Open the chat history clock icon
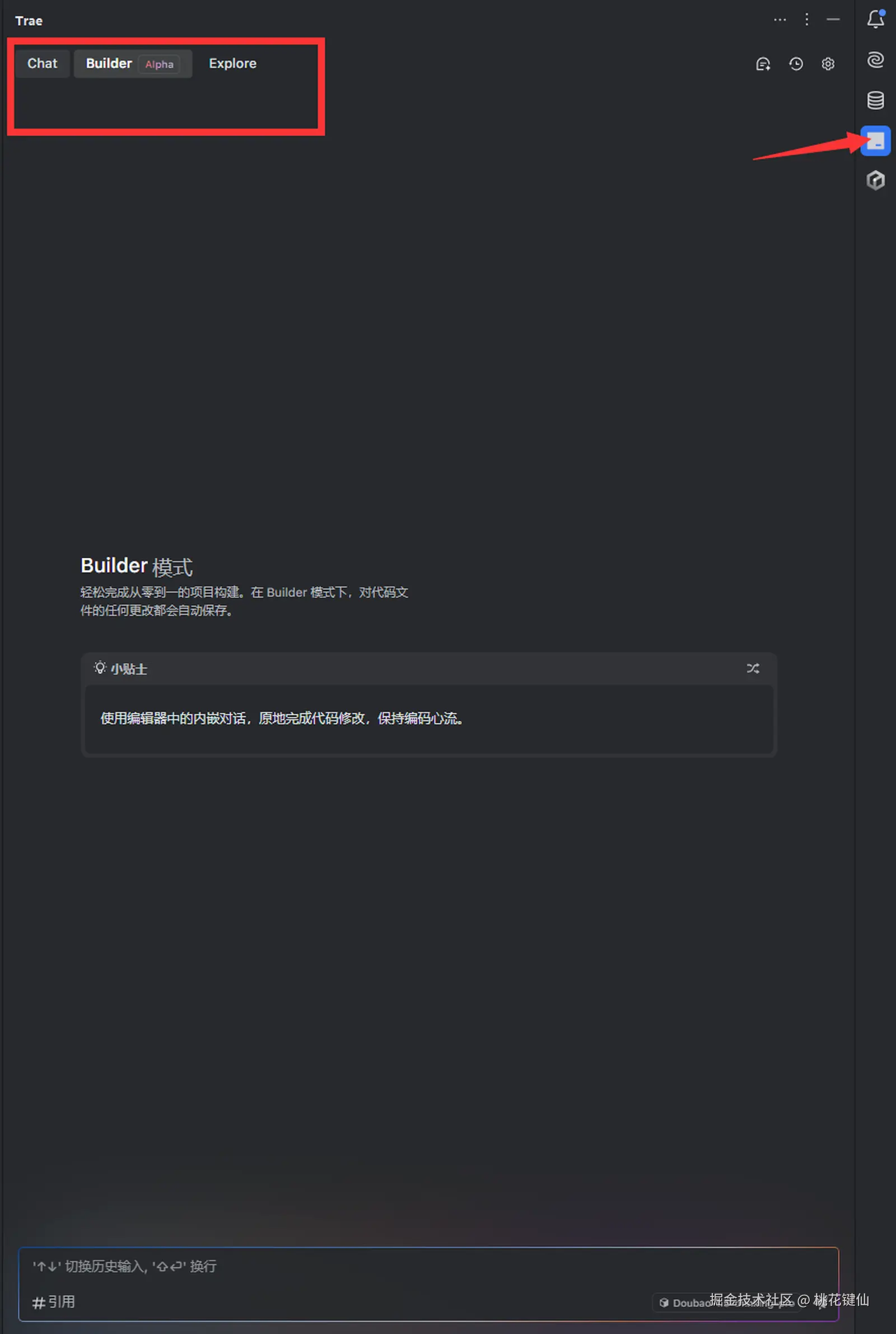 click(795, 64)
